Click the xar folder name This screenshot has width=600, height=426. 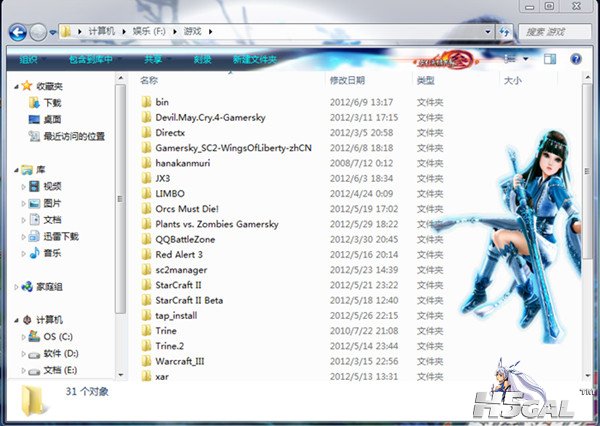pyautogui.click(x=162, y=377)
